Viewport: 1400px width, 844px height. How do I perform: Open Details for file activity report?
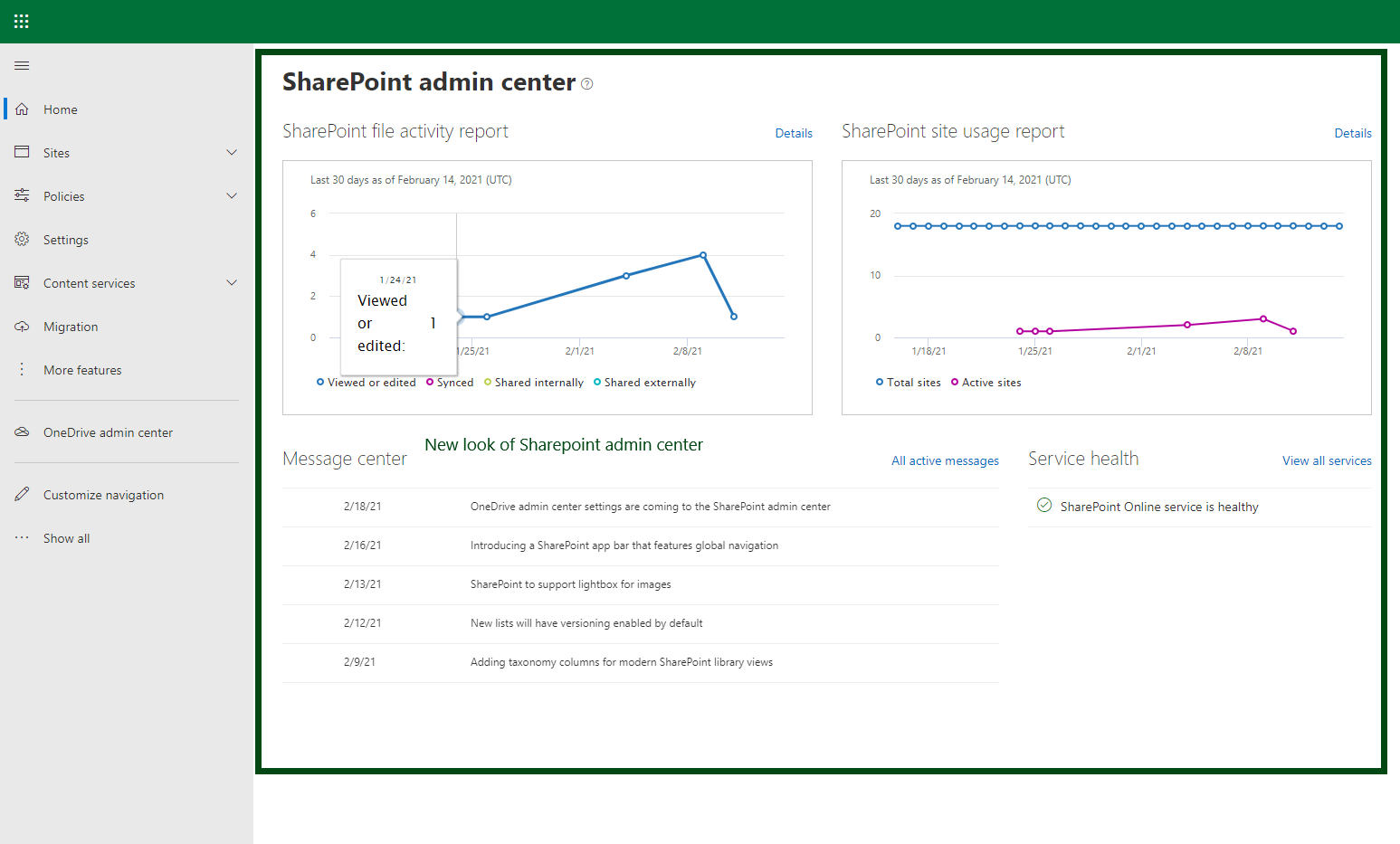pyautogui.click(x=794, y=133)
